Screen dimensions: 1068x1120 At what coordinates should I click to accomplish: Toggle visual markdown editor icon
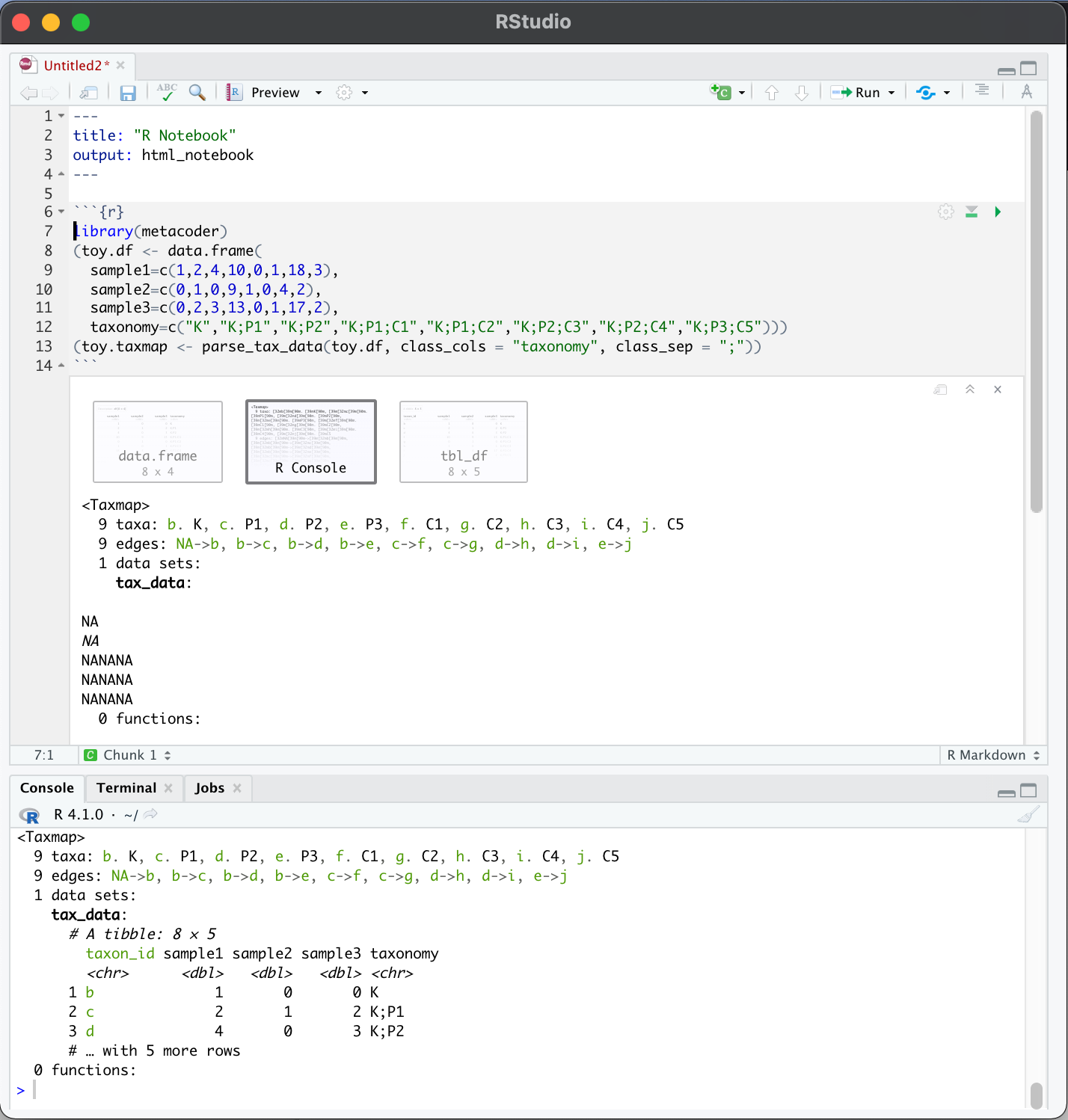[1027, 91]
